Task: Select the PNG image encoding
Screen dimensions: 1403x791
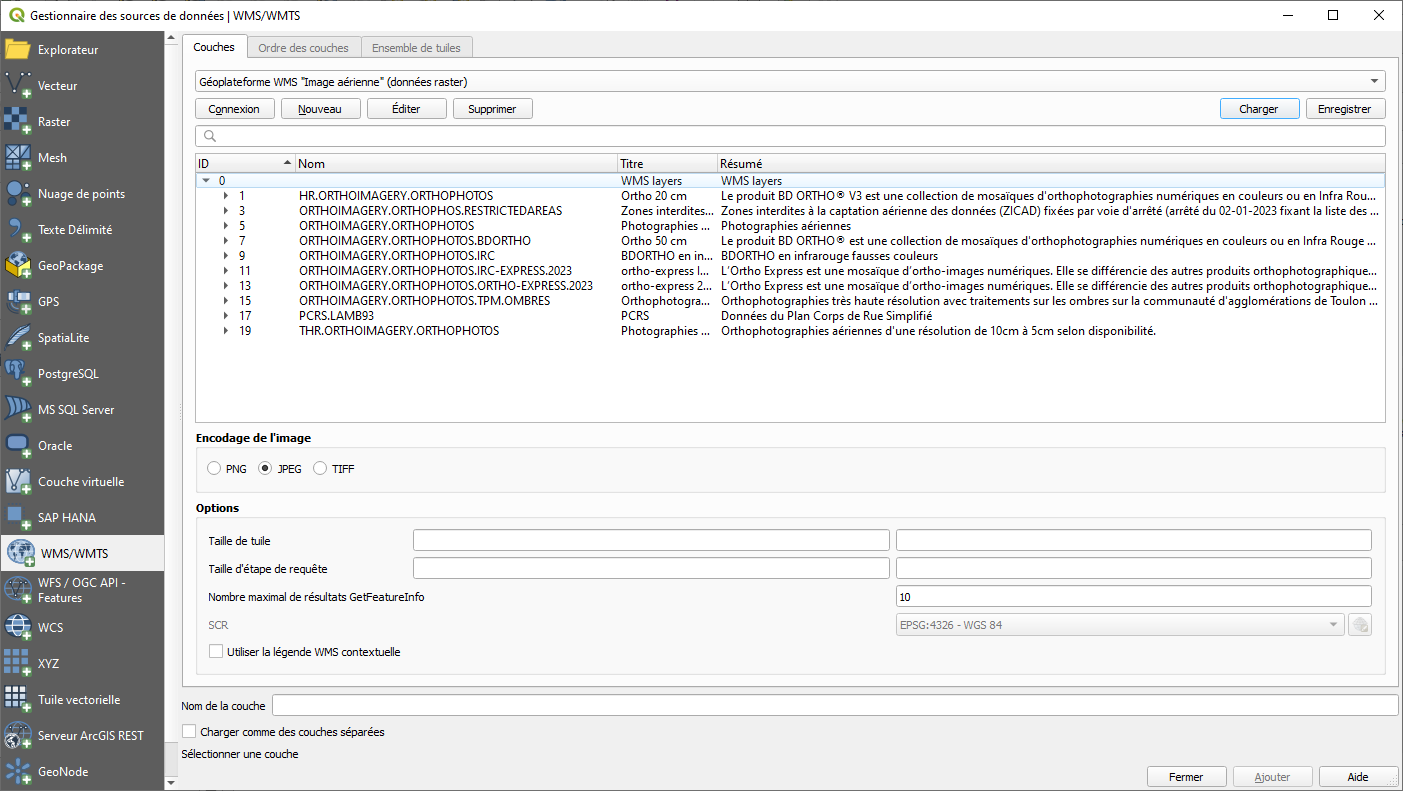Action: click(x=214, y=469)
